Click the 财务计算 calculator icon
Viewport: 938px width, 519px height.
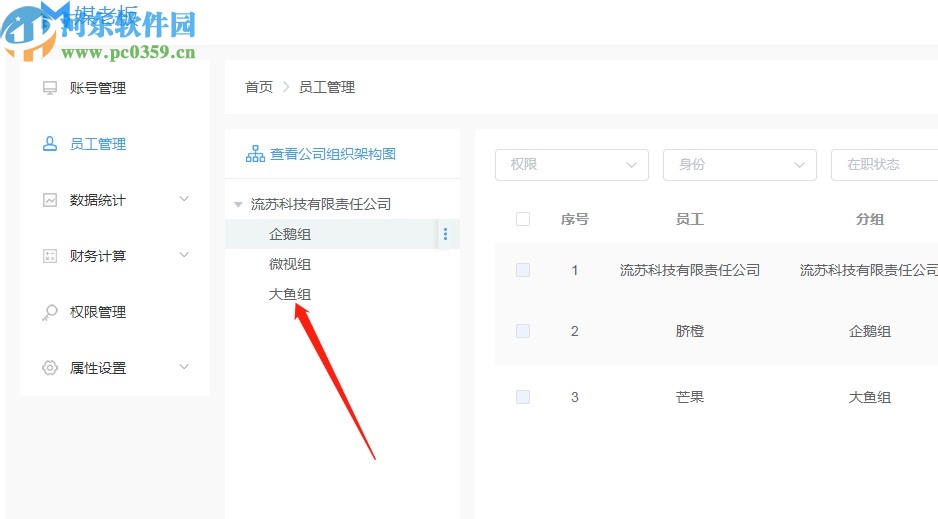pos(50,256)
